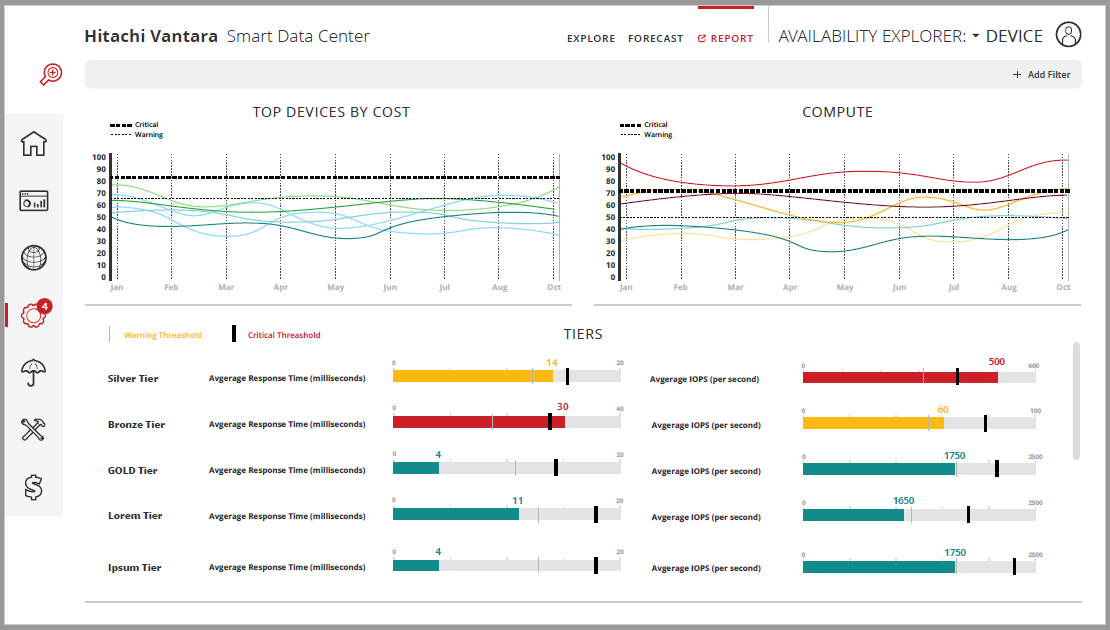This screenshot has width=1110, height=630.
Task: Click Warning legend in Compute chart
Action: 658,134
